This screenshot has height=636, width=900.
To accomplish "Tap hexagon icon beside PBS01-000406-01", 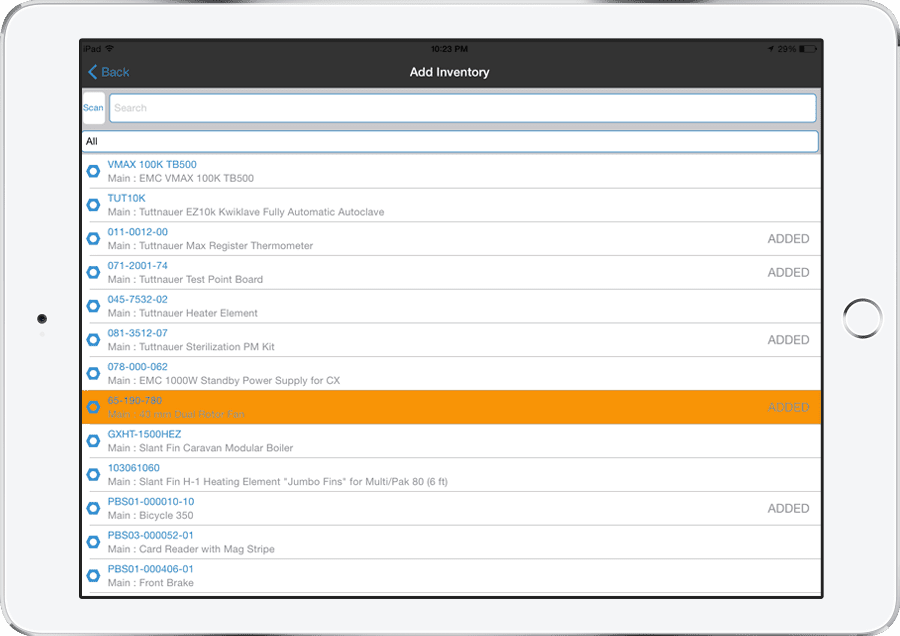I will [93, 576].
